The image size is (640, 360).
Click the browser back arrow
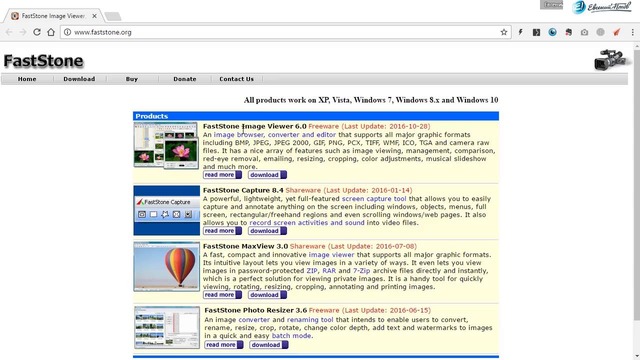[9, 32]
